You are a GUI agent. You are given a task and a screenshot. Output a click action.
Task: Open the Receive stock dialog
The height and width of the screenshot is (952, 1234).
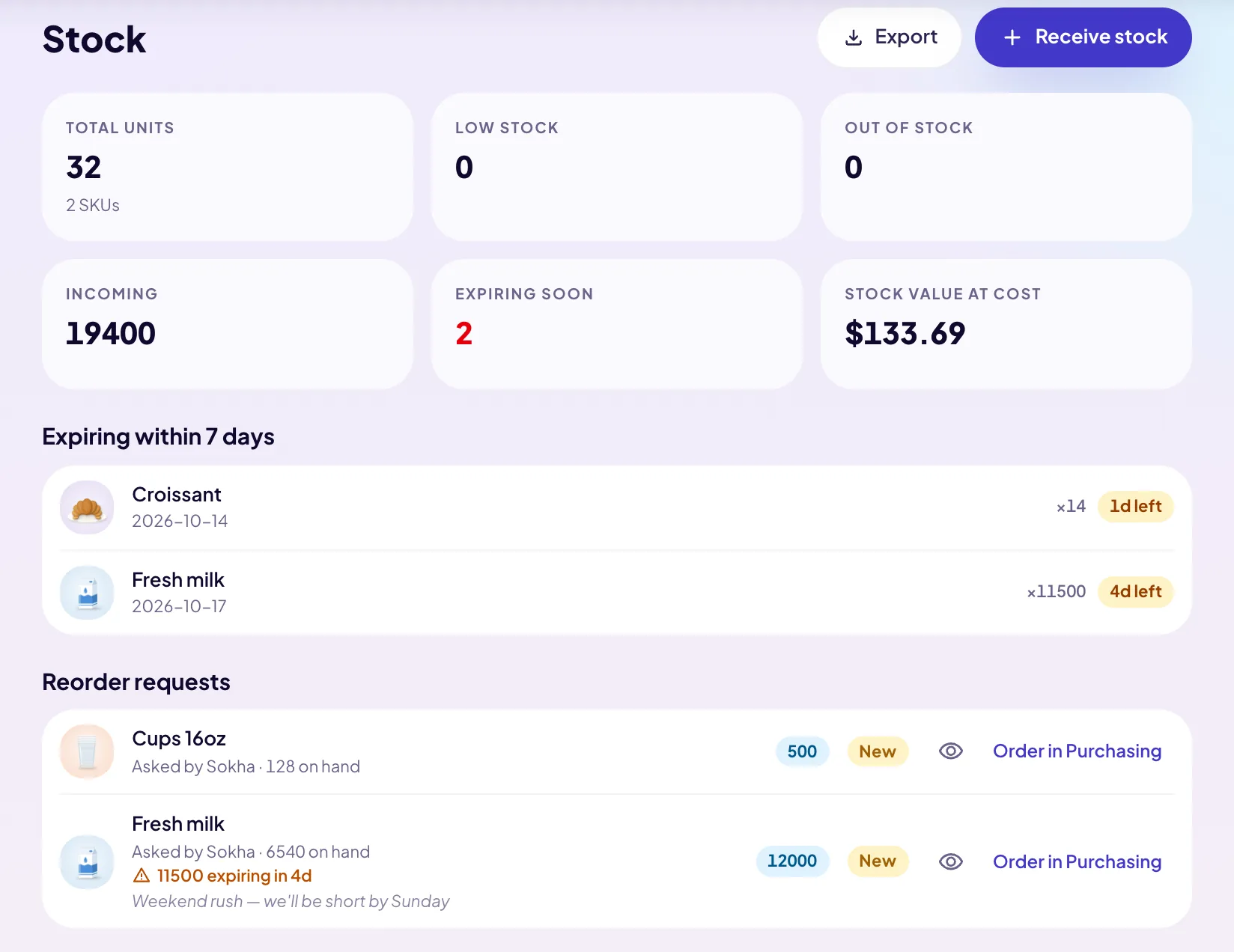(1083, 37)
